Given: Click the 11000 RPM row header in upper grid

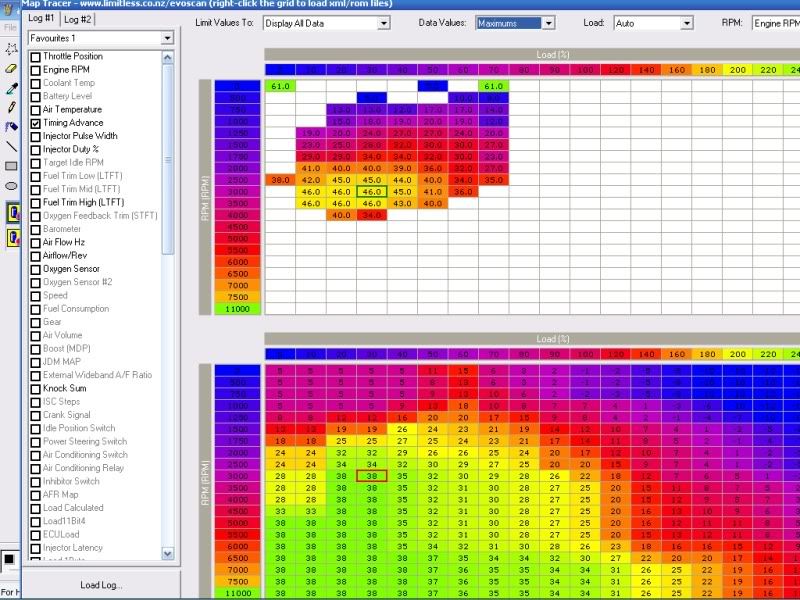Looking at the screenshot, I should (237, 309).
